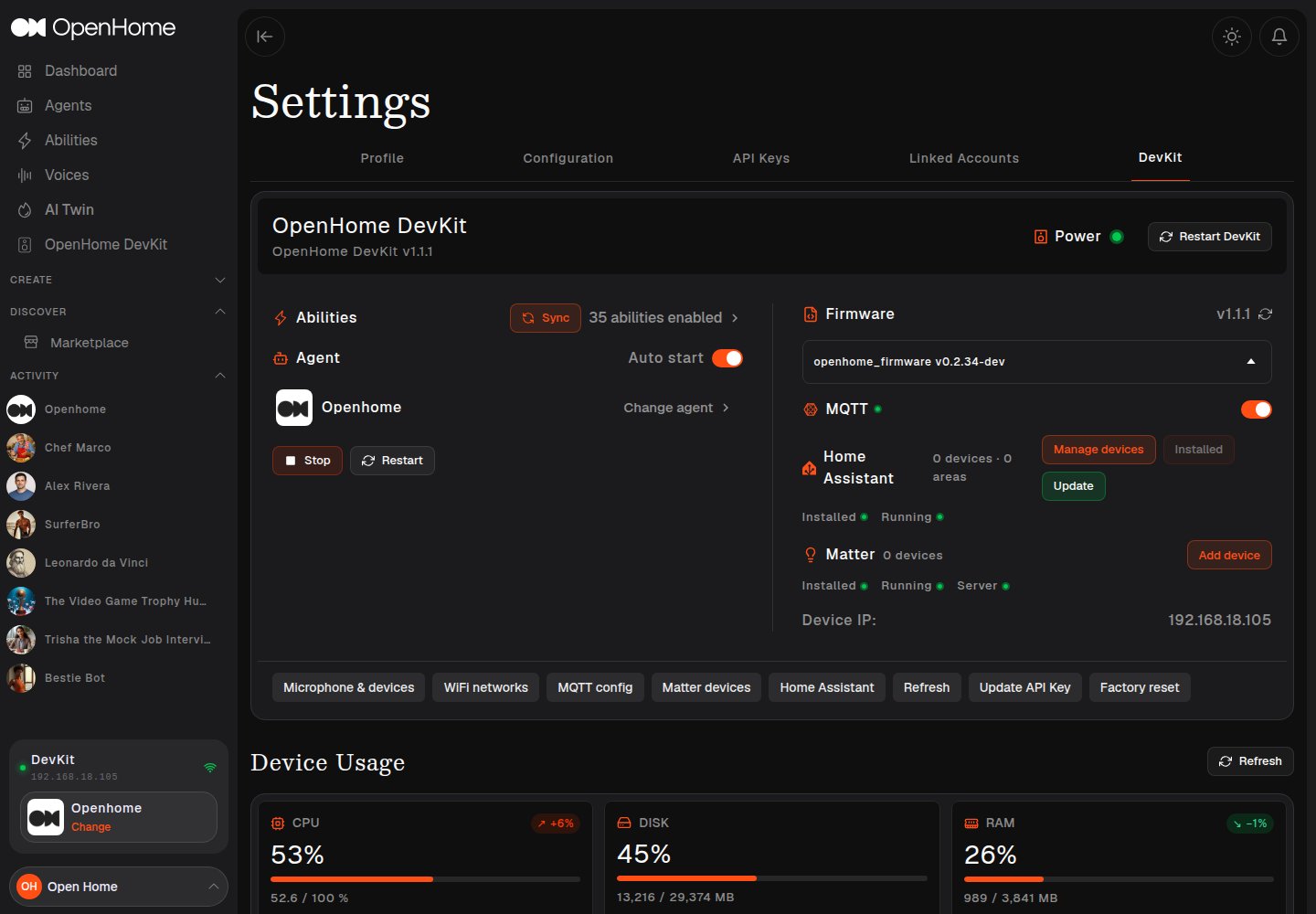Switch to the Configuration tab
Viewport: 1316px width, 914px height.
click(568, 158)
